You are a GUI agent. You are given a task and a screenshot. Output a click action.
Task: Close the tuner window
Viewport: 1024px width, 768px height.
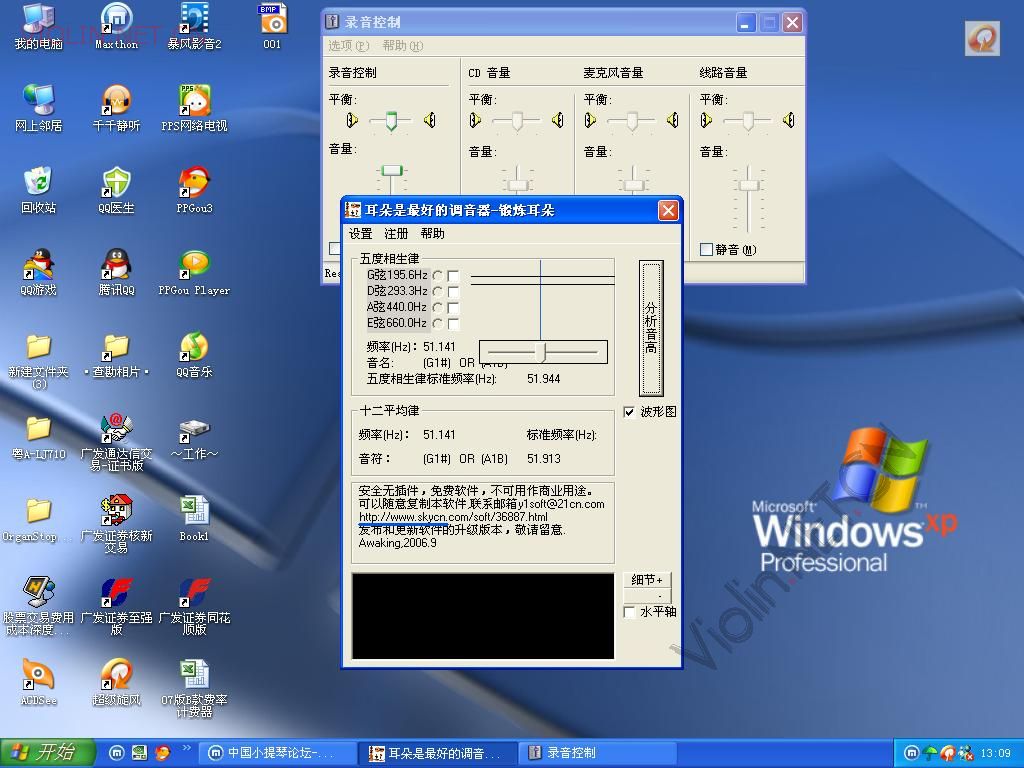(667, 210)
